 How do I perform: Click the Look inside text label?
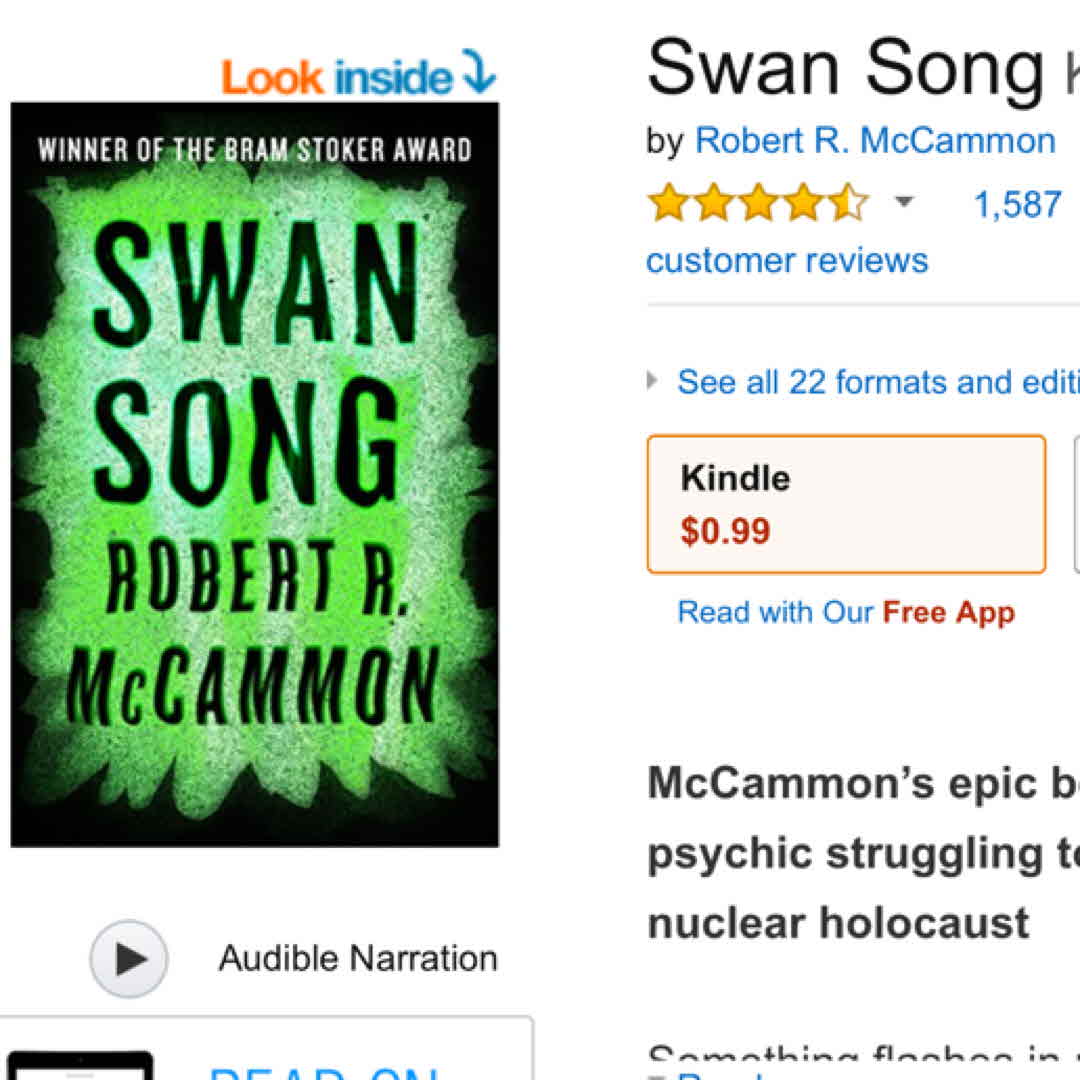tap(337, 78)
